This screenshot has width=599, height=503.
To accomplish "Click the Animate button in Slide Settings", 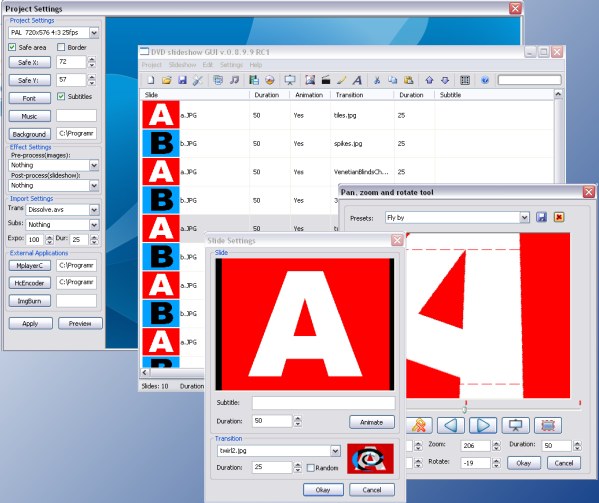I will click(x=371, y=422).
